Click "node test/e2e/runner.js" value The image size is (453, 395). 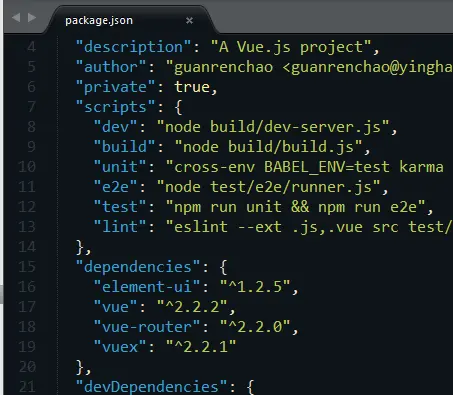click(269, 187)
